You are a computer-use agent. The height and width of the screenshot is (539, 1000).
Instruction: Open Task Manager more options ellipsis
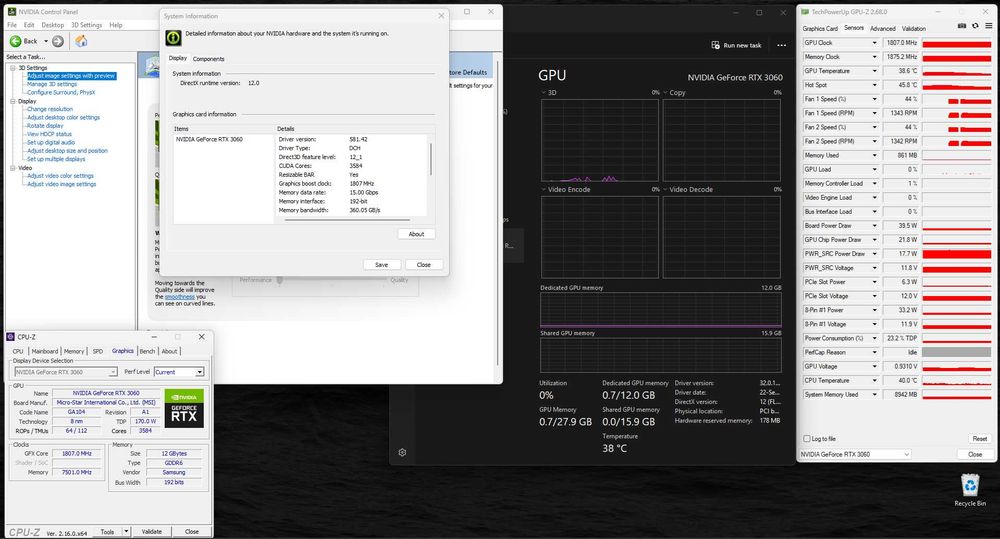pyautogui.click(x=781, y=45)
